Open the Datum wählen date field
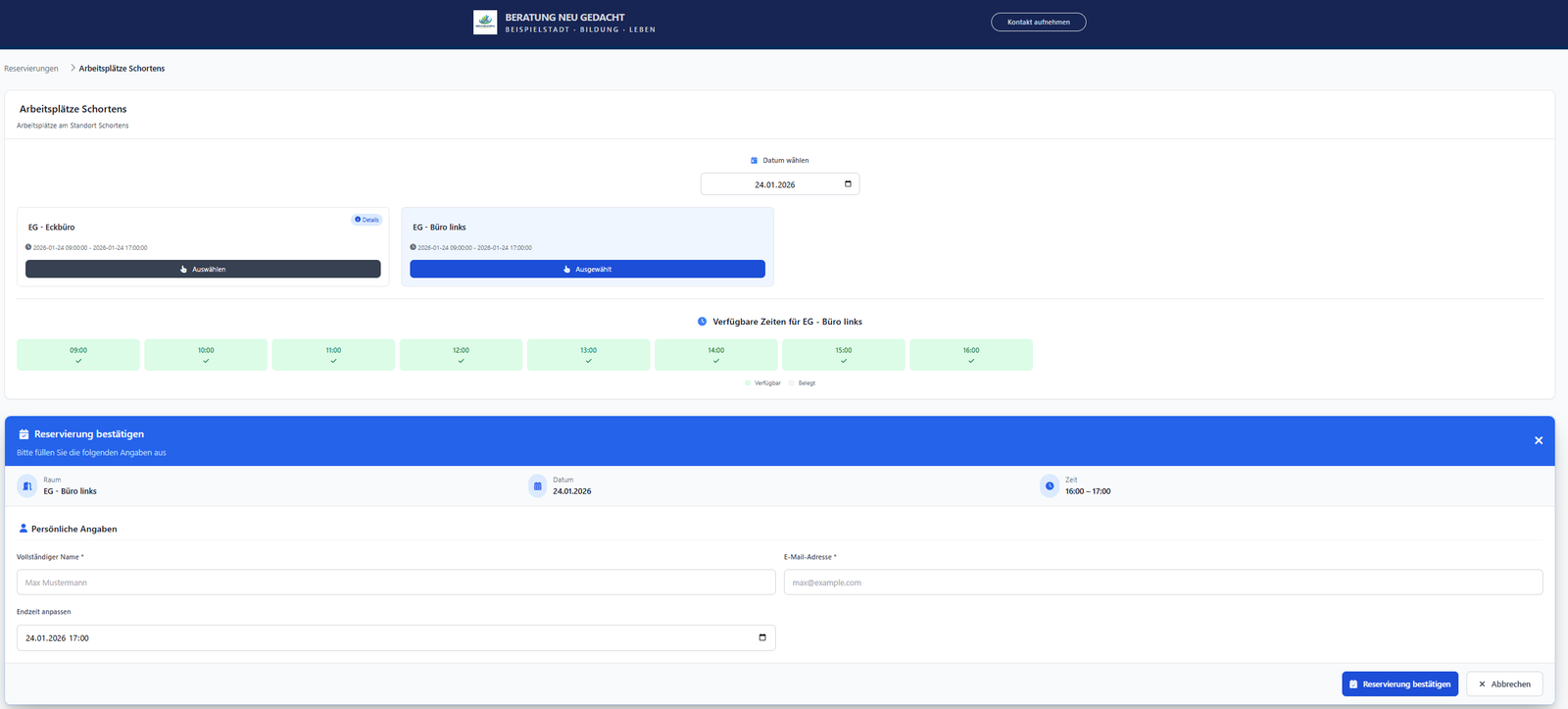 point(774,184)
